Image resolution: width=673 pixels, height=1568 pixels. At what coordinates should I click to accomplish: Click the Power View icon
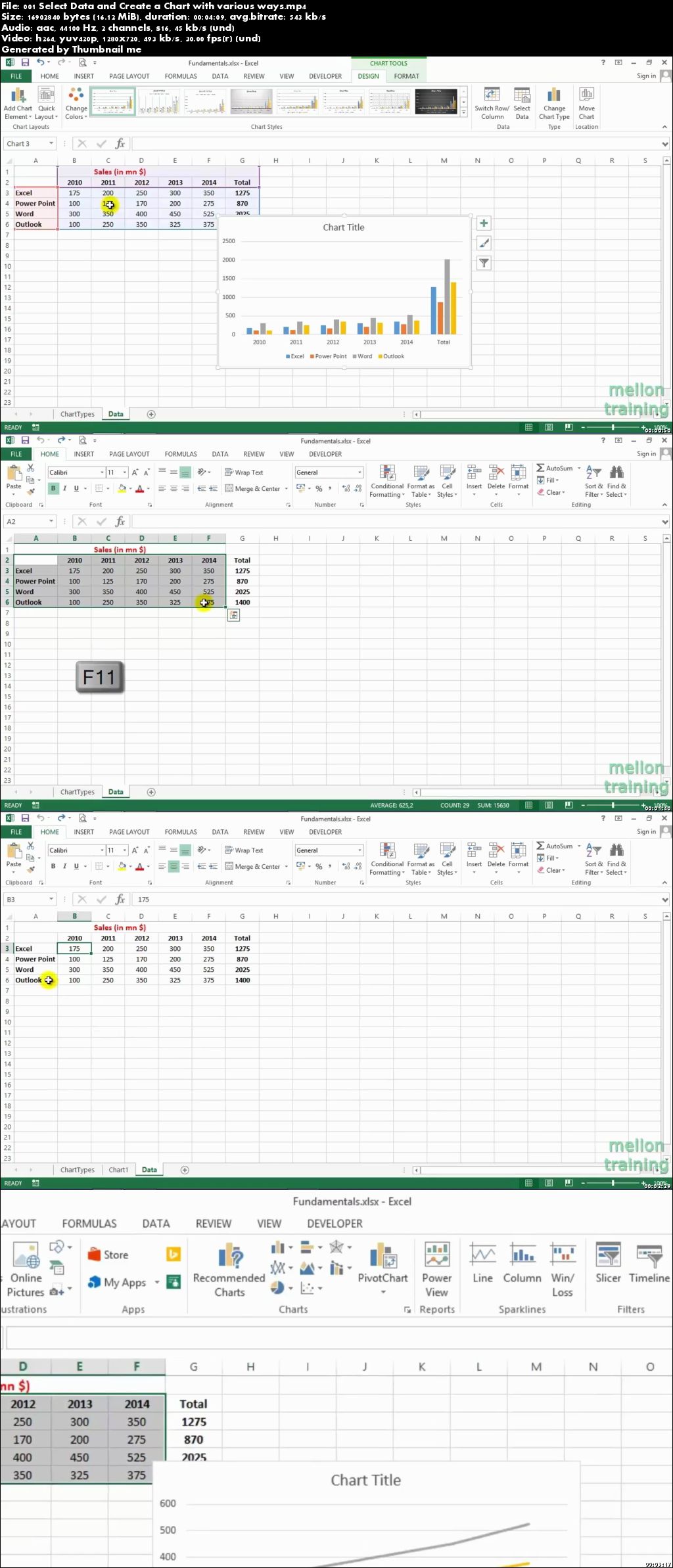(437, 1270)
